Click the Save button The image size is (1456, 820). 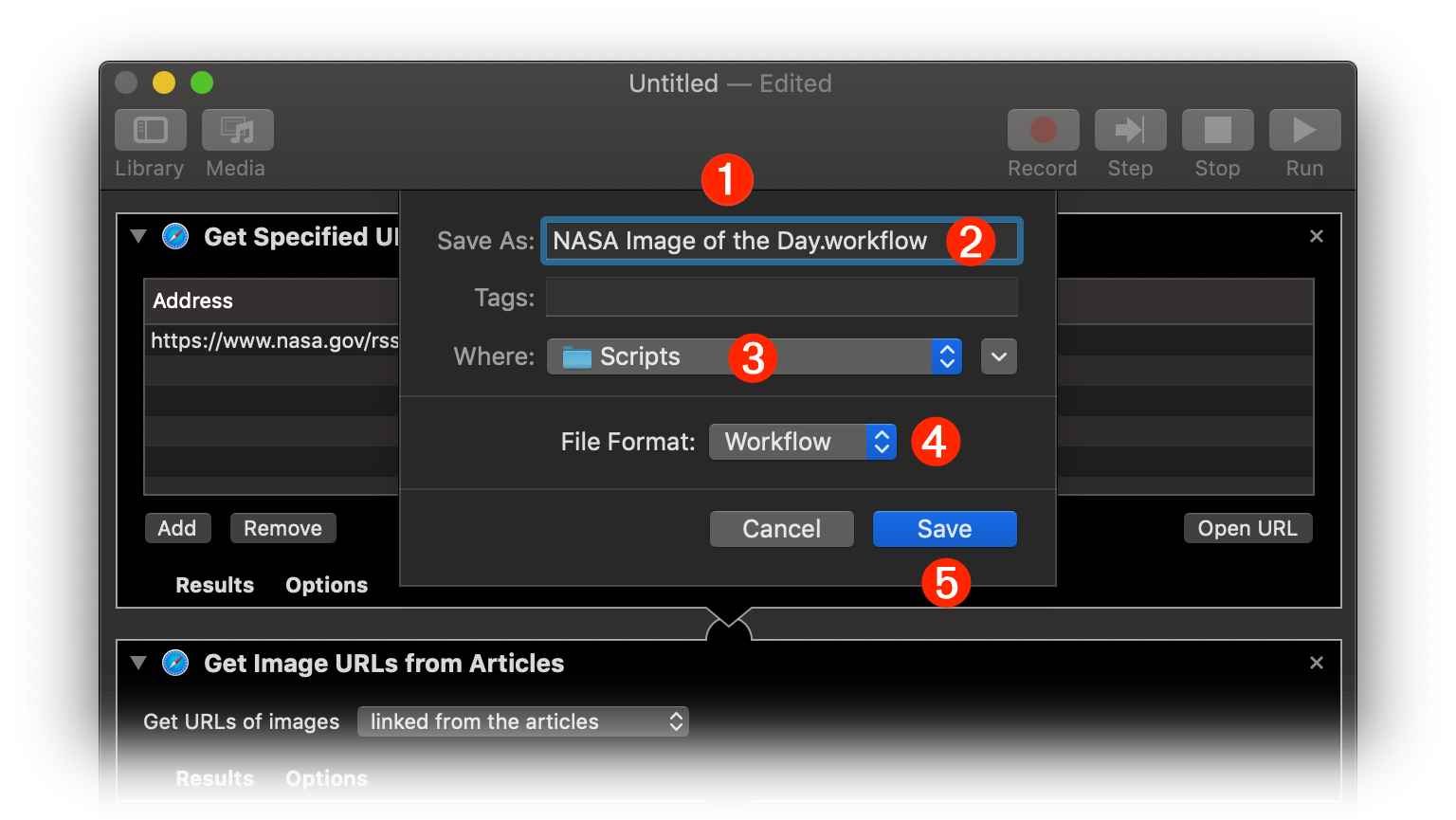click(x=944, y=529)
